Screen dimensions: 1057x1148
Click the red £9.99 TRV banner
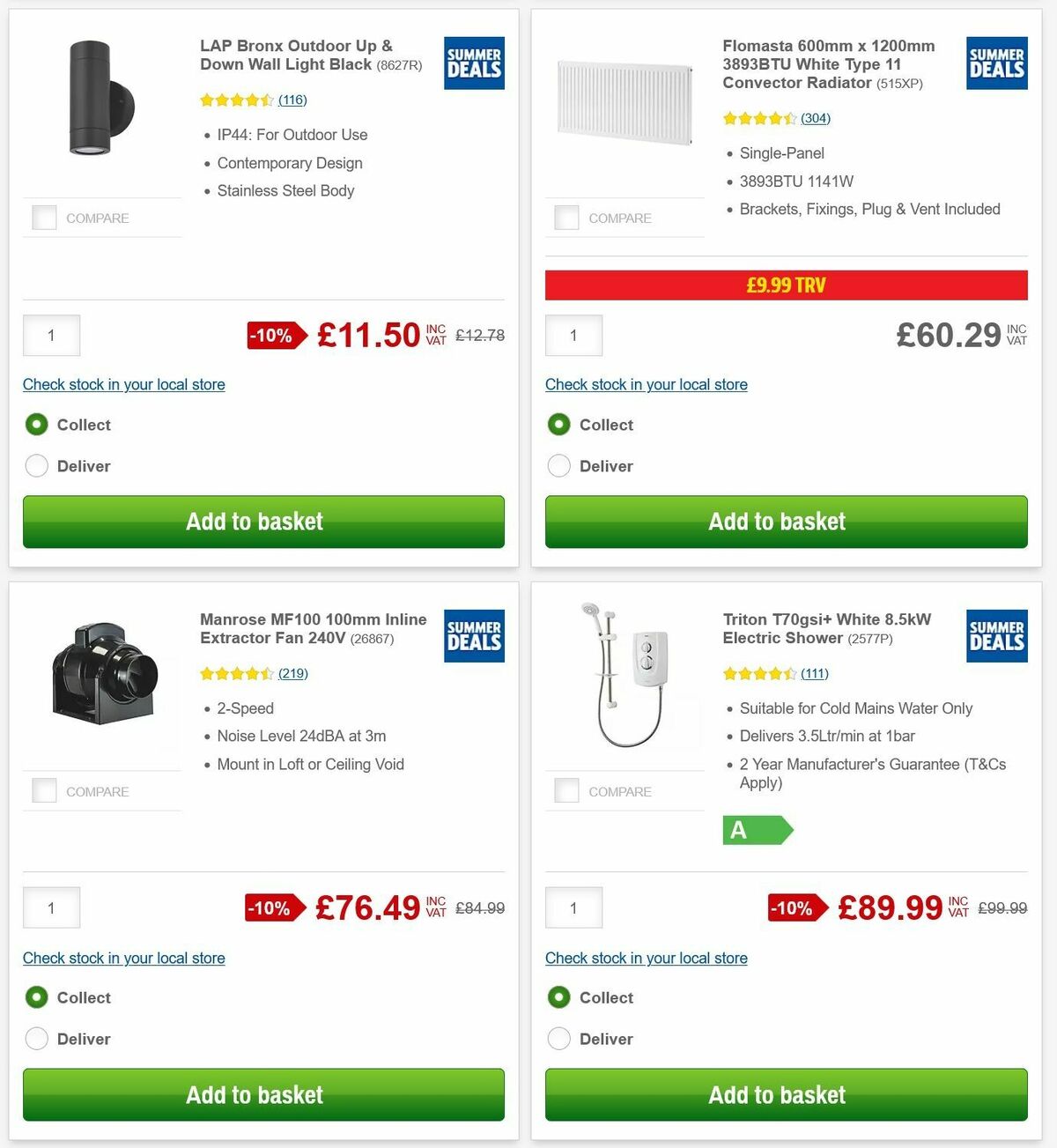[786, 284]
